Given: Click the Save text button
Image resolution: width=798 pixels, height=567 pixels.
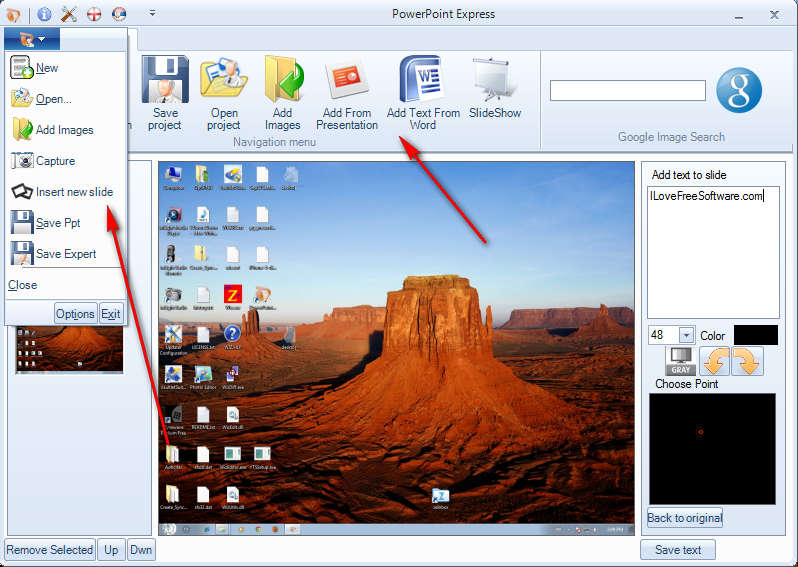Looking at the screenshot, I should (678, 550).
